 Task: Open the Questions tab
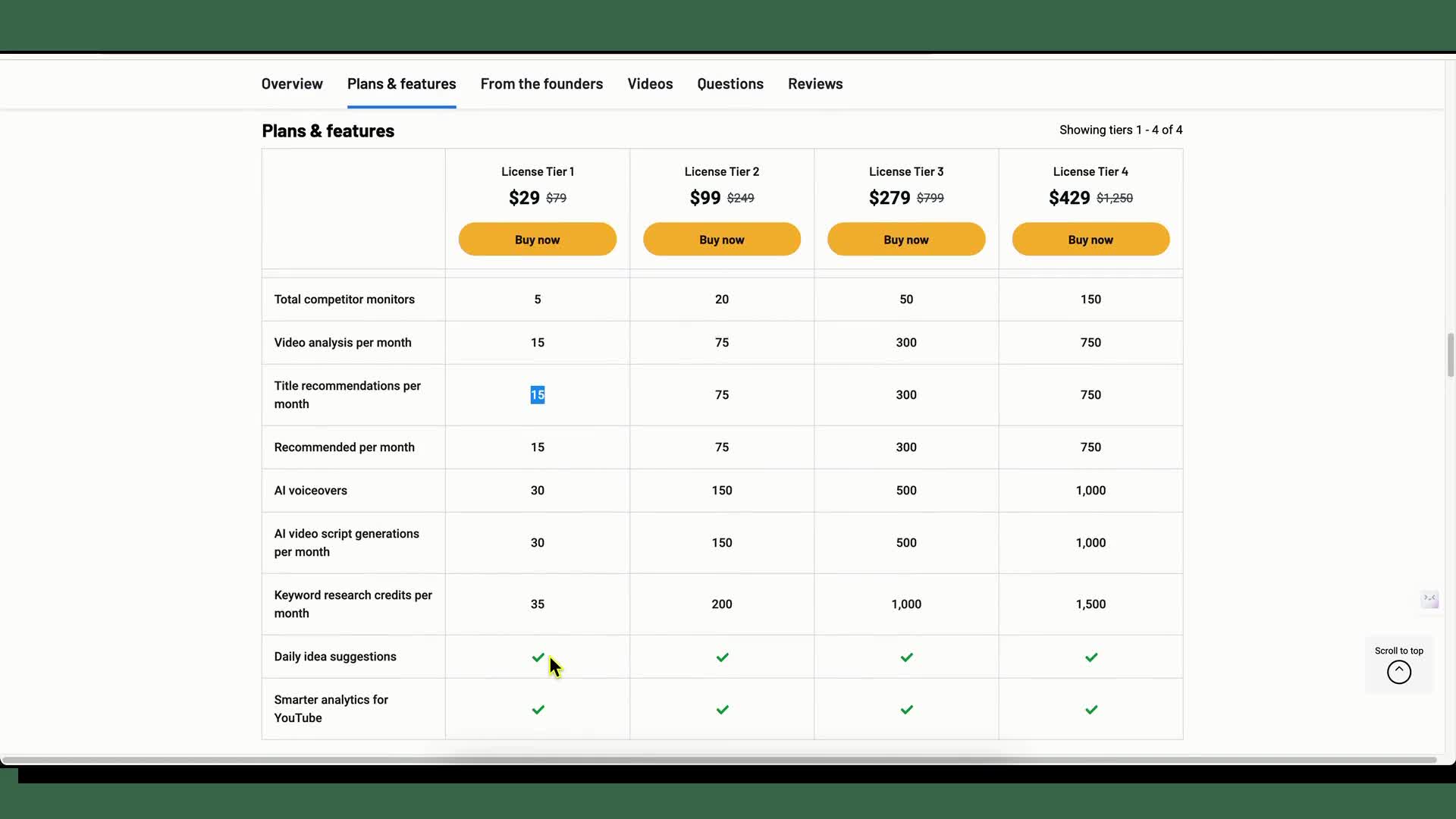coord(730,84)
